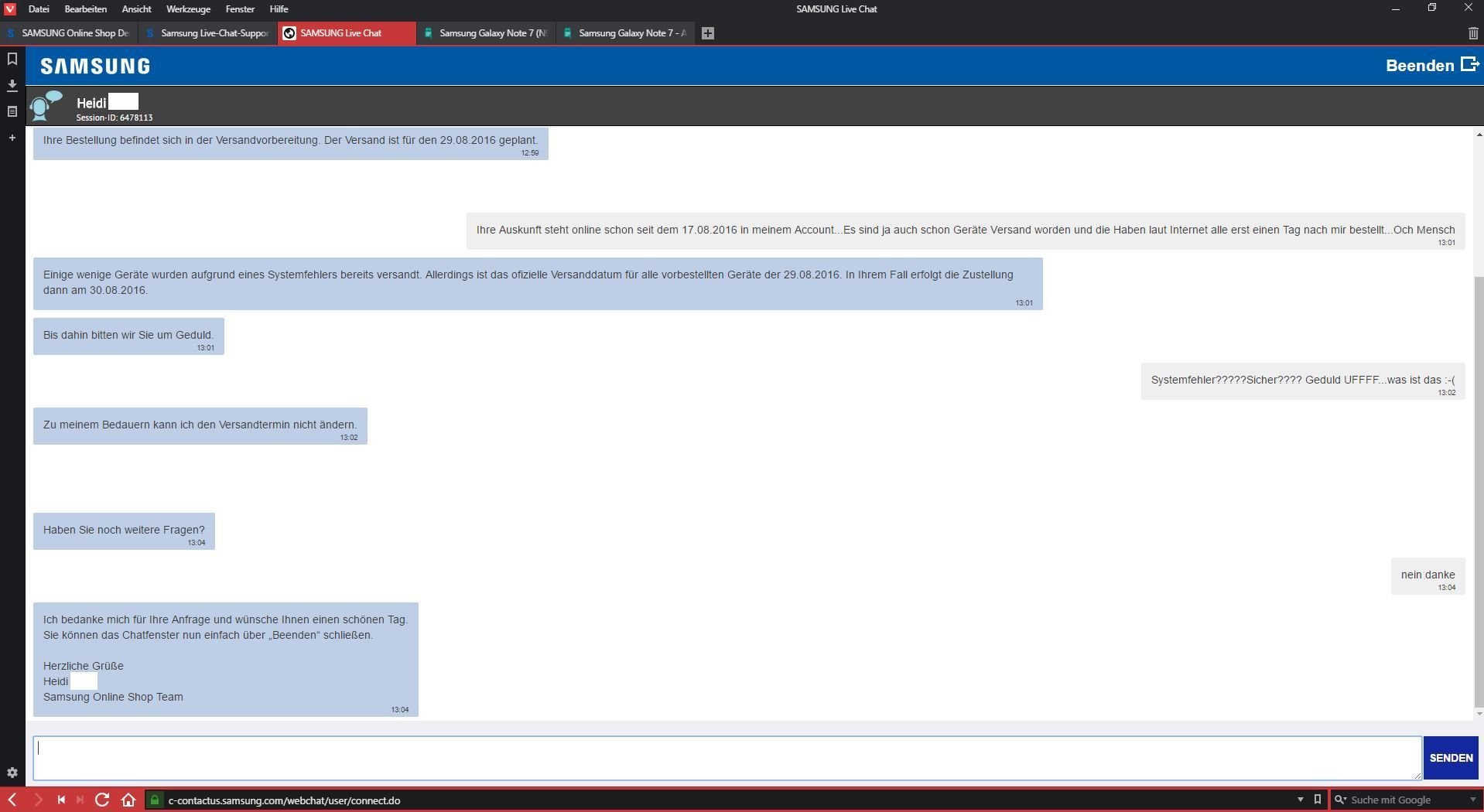
Task: Open the Datei menu
Action: 39,9
